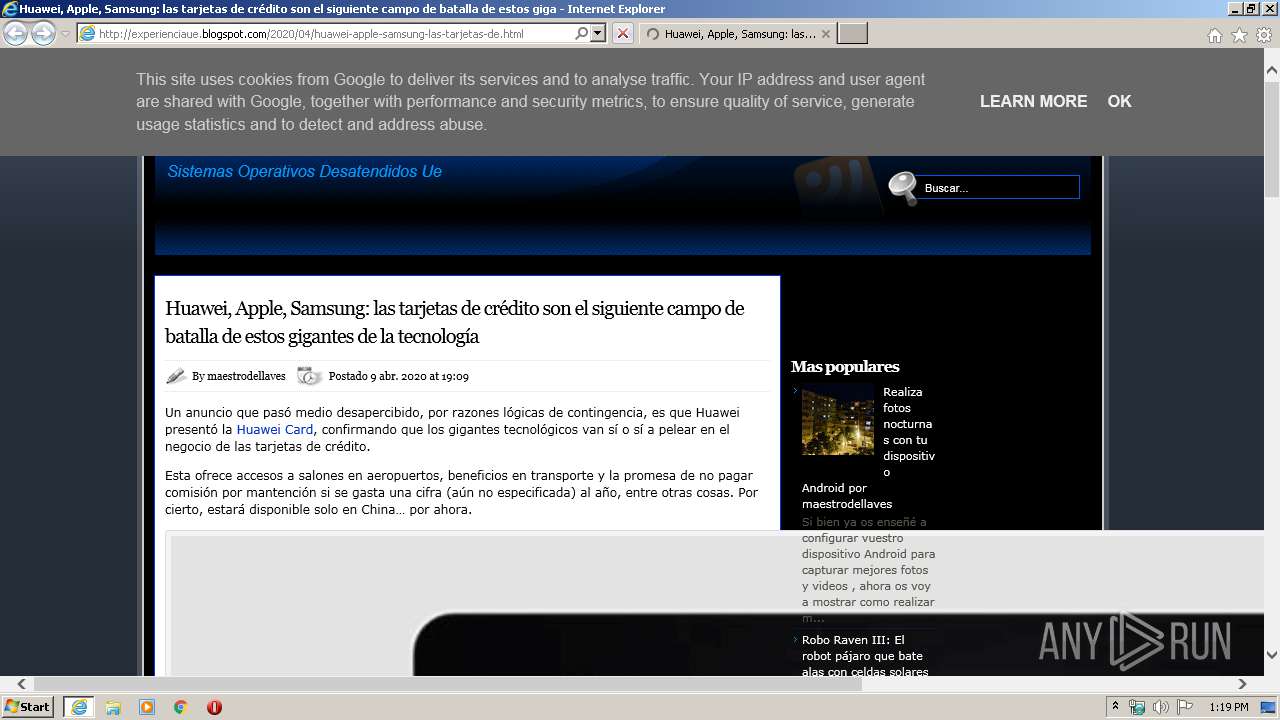Click the taskbar clock showing 1:19 PM

pyautogui.click(x=1229, y=707)
